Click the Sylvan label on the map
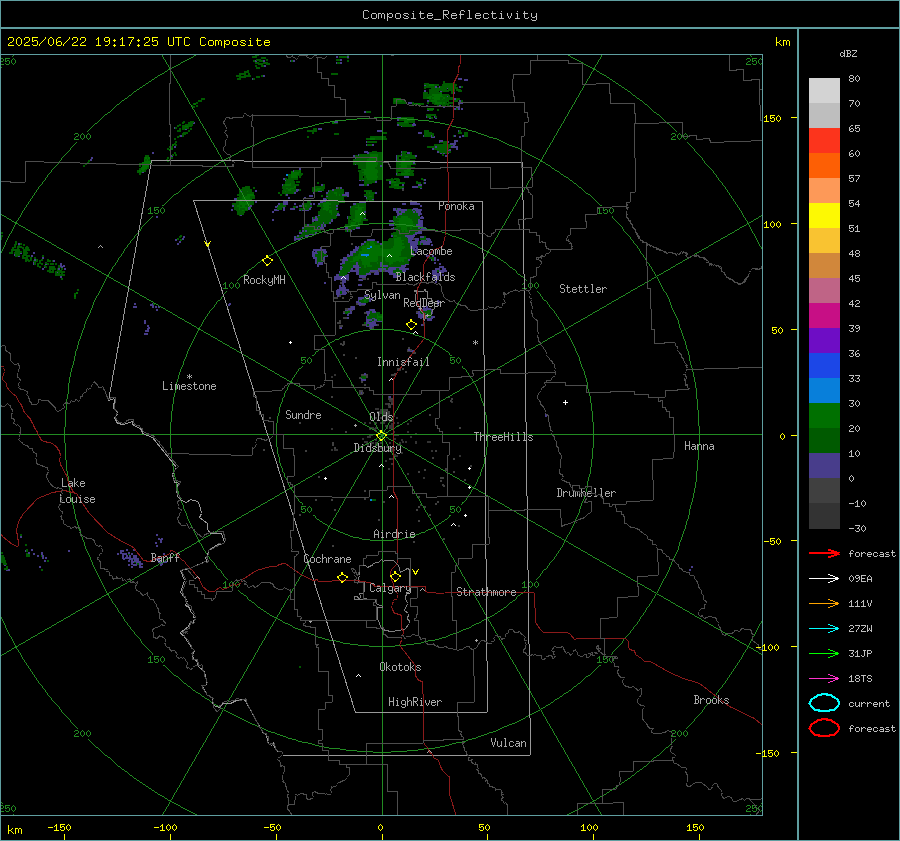The height and width of the screenshot is (841, 900). [382, 295]
